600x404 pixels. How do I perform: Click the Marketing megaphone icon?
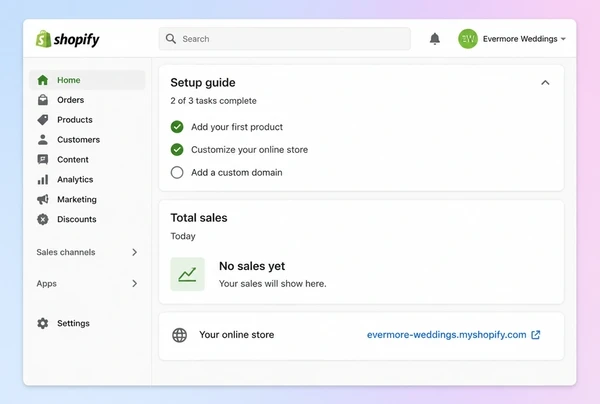[x=43, y=199]
